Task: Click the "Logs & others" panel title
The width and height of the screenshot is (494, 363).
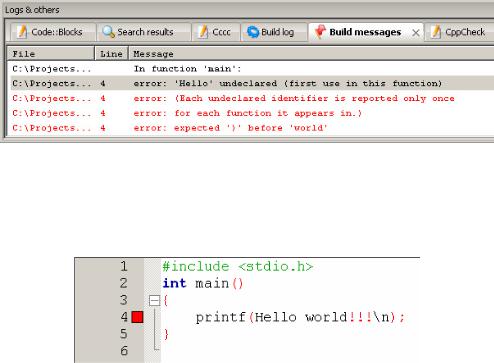Action: (x=32, y=10)
